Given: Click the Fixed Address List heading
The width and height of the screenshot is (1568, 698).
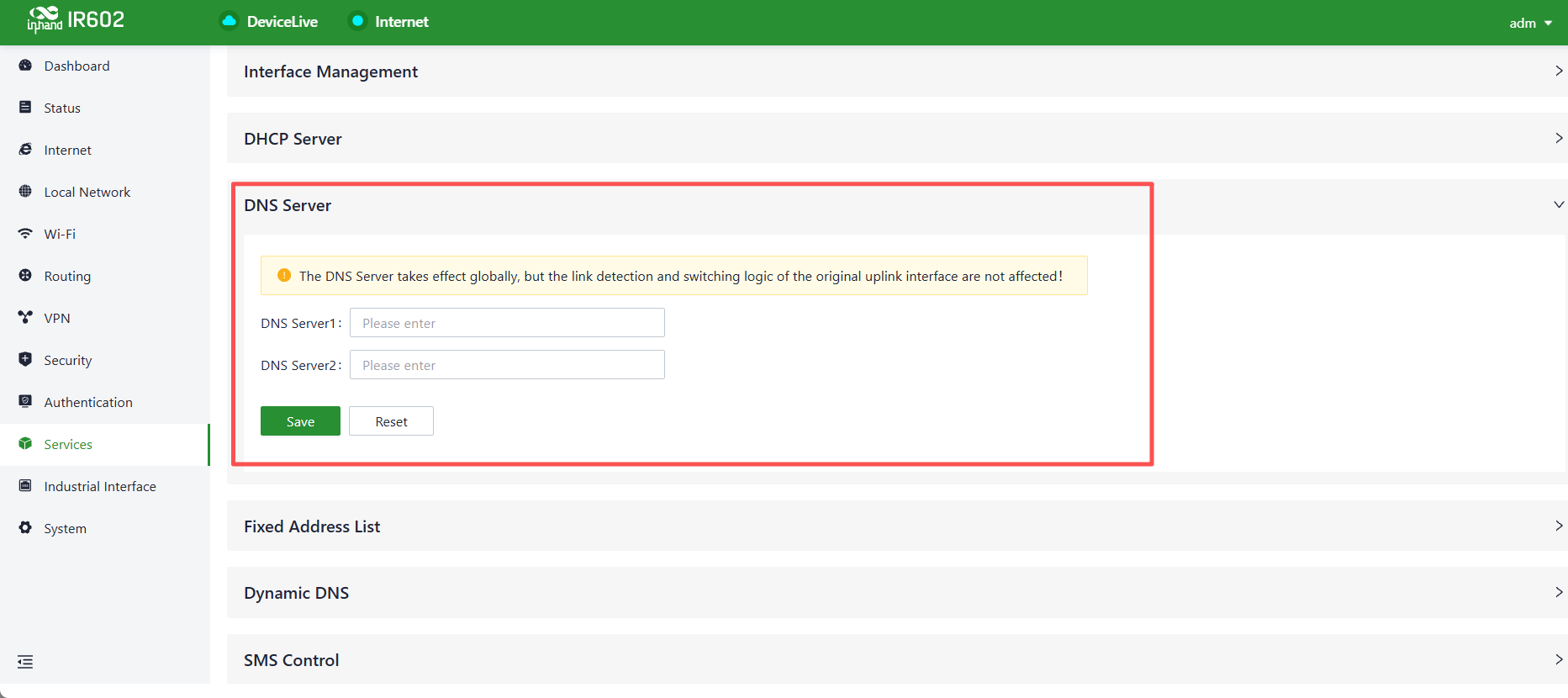Looking at the screenshot, I should 312,526.
